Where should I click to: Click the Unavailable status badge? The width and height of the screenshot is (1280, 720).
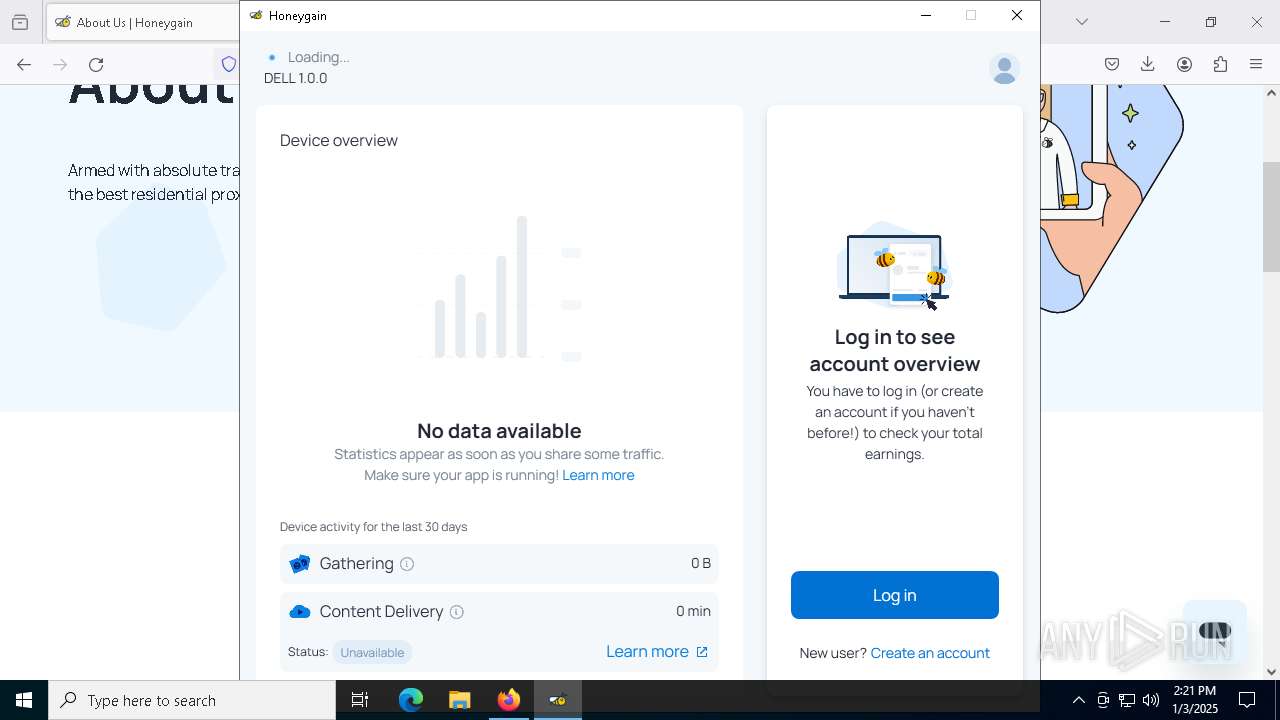point(372,652)
